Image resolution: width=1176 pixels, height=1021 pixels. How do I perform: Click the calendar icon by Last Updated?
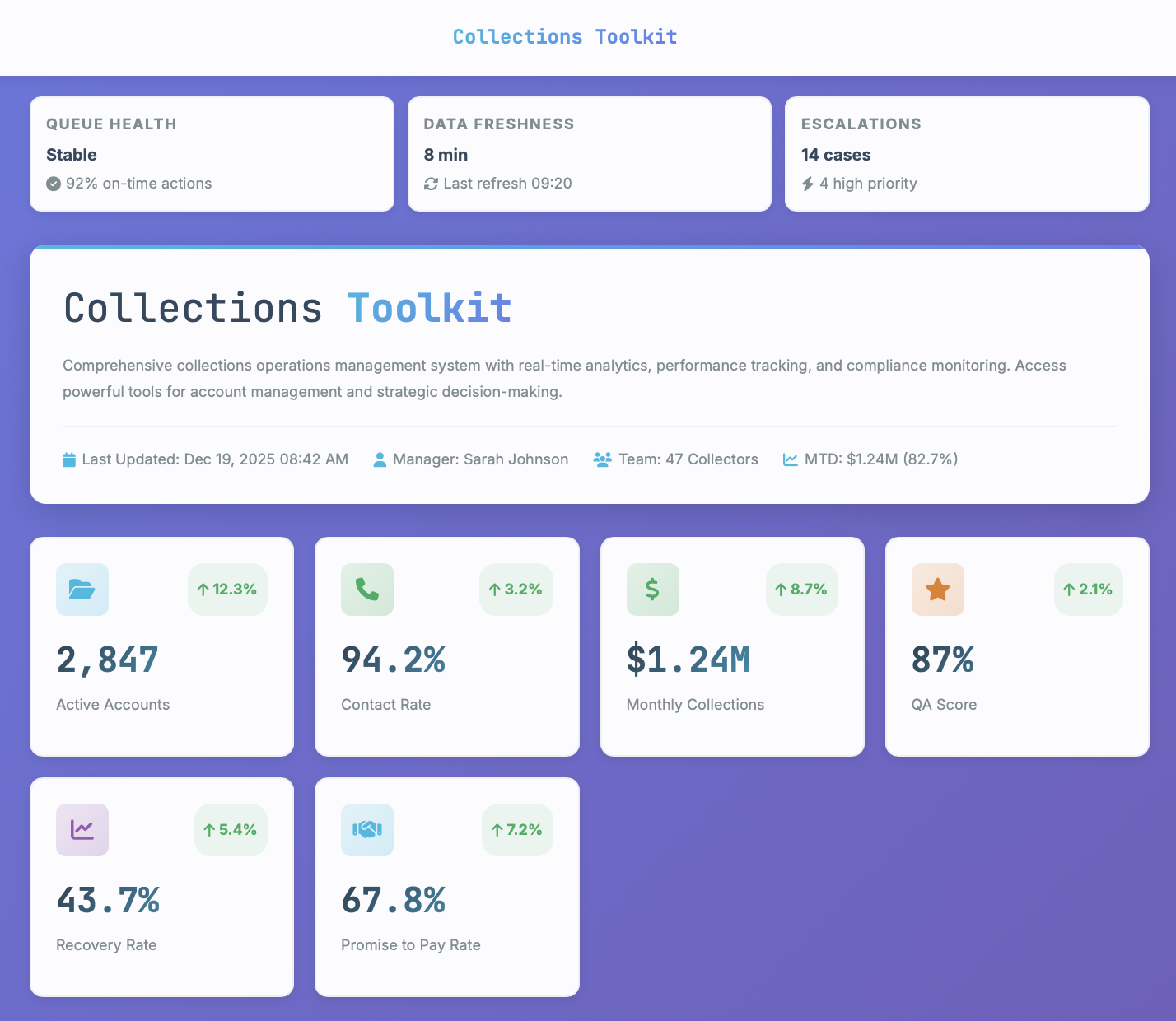click(69, 459)
